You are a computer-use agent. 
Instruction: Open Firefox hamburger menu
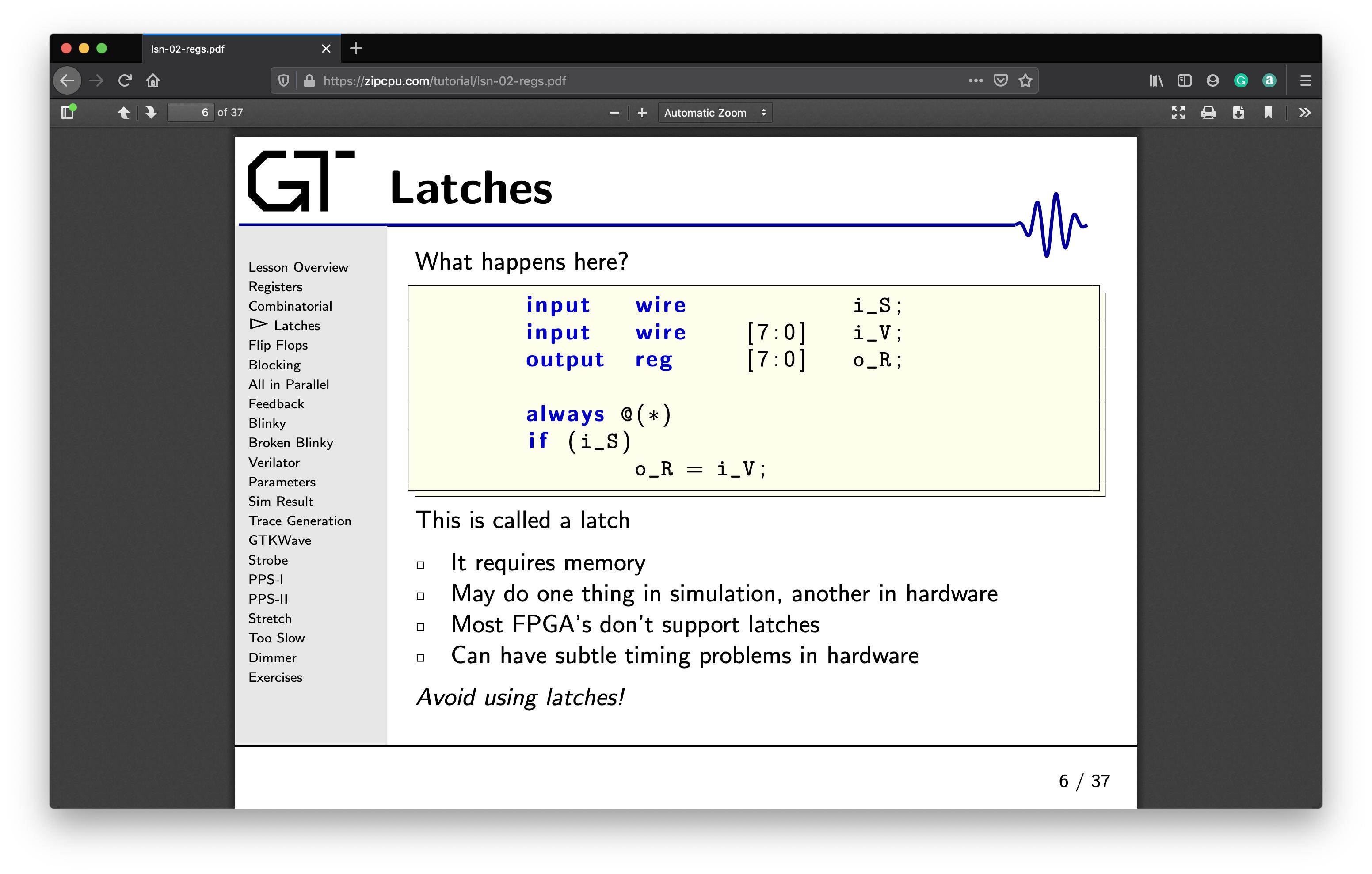click(x=1305, y=81)
